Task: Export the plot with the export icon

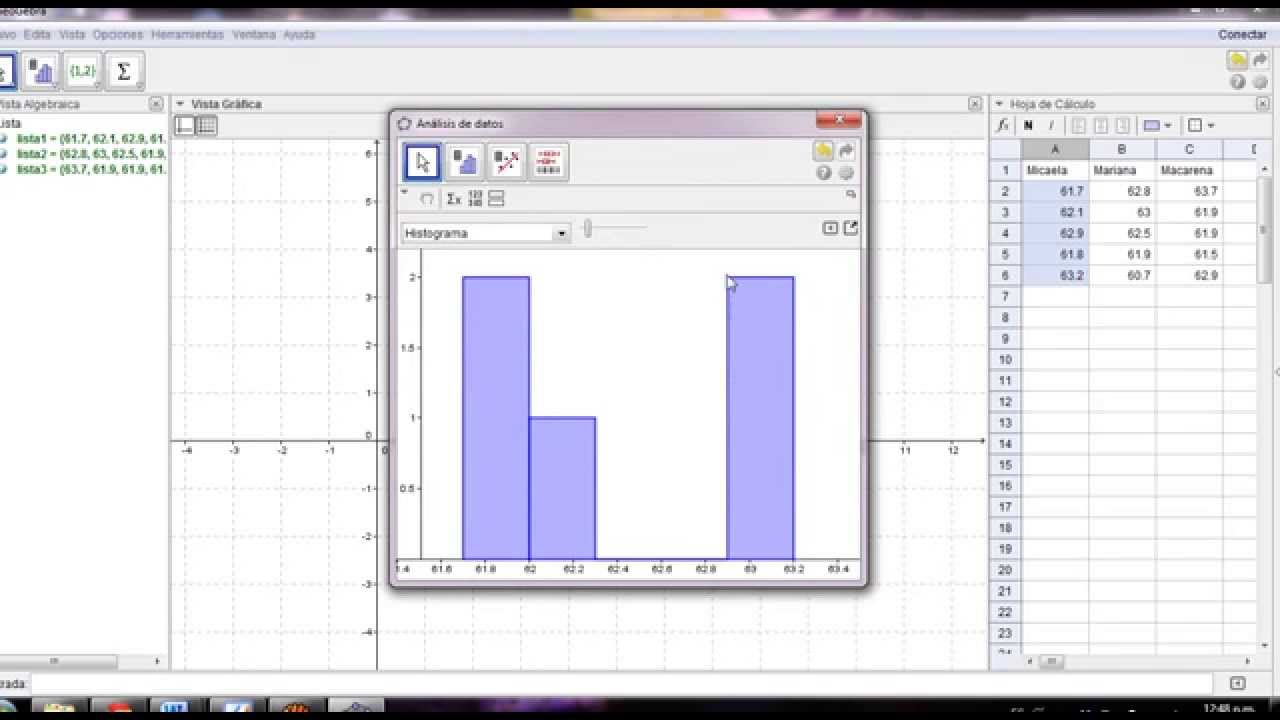Action: pyautogui.click(x=851, y=228)
